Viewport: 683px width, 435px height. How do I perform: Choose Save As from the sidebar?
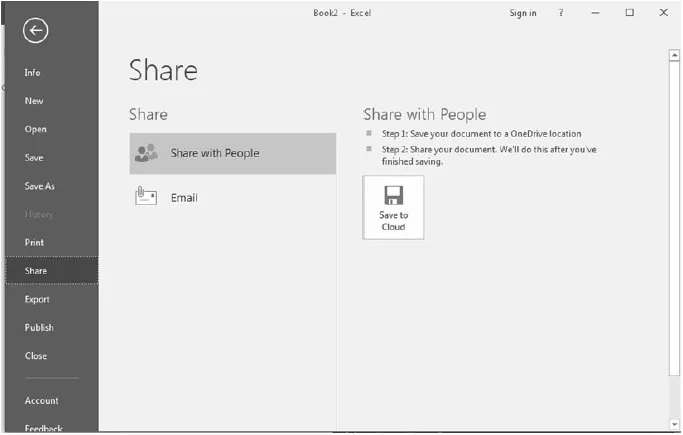(x=40, y=186)
